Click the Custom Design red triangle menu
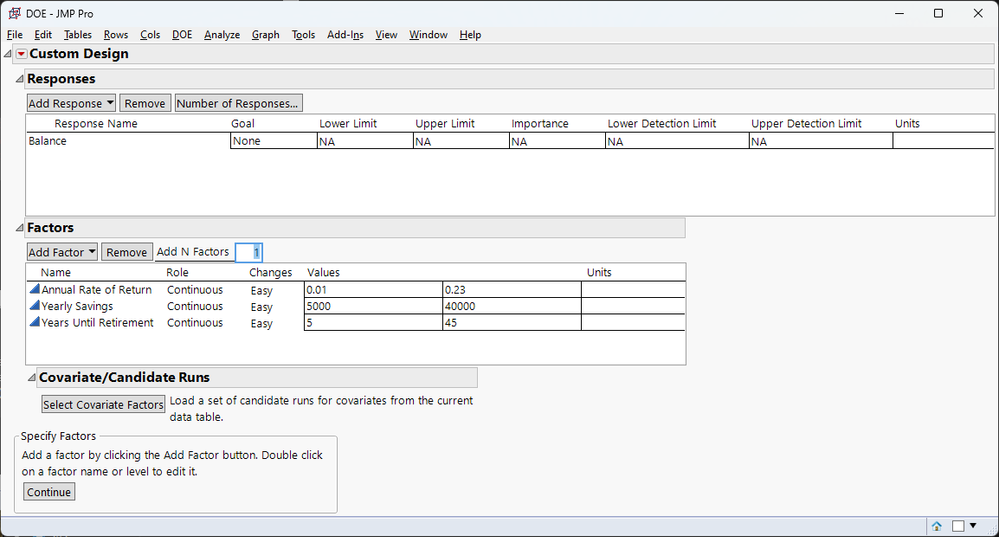The height and width of the screenshot is (537, 999). coord(21,54)
